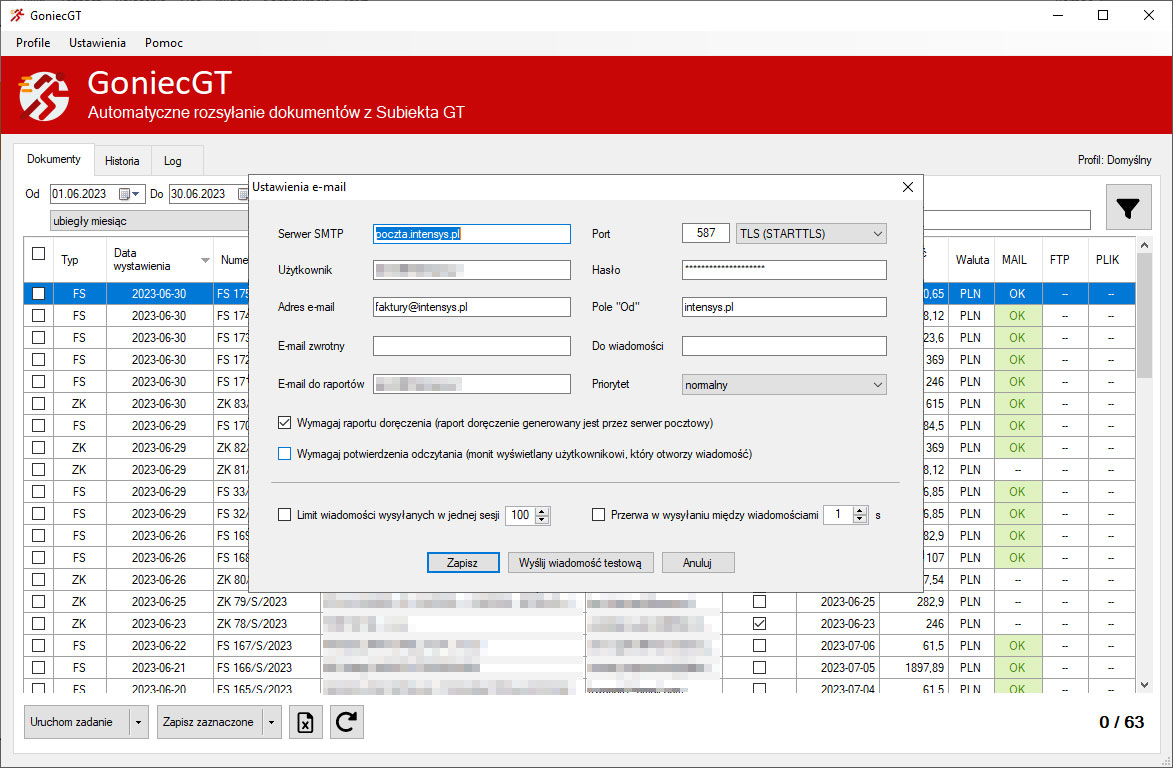Refresh the document list with the circular arrow icon
The height and width of the screenshot is (768, 1173).
[346, 722]
